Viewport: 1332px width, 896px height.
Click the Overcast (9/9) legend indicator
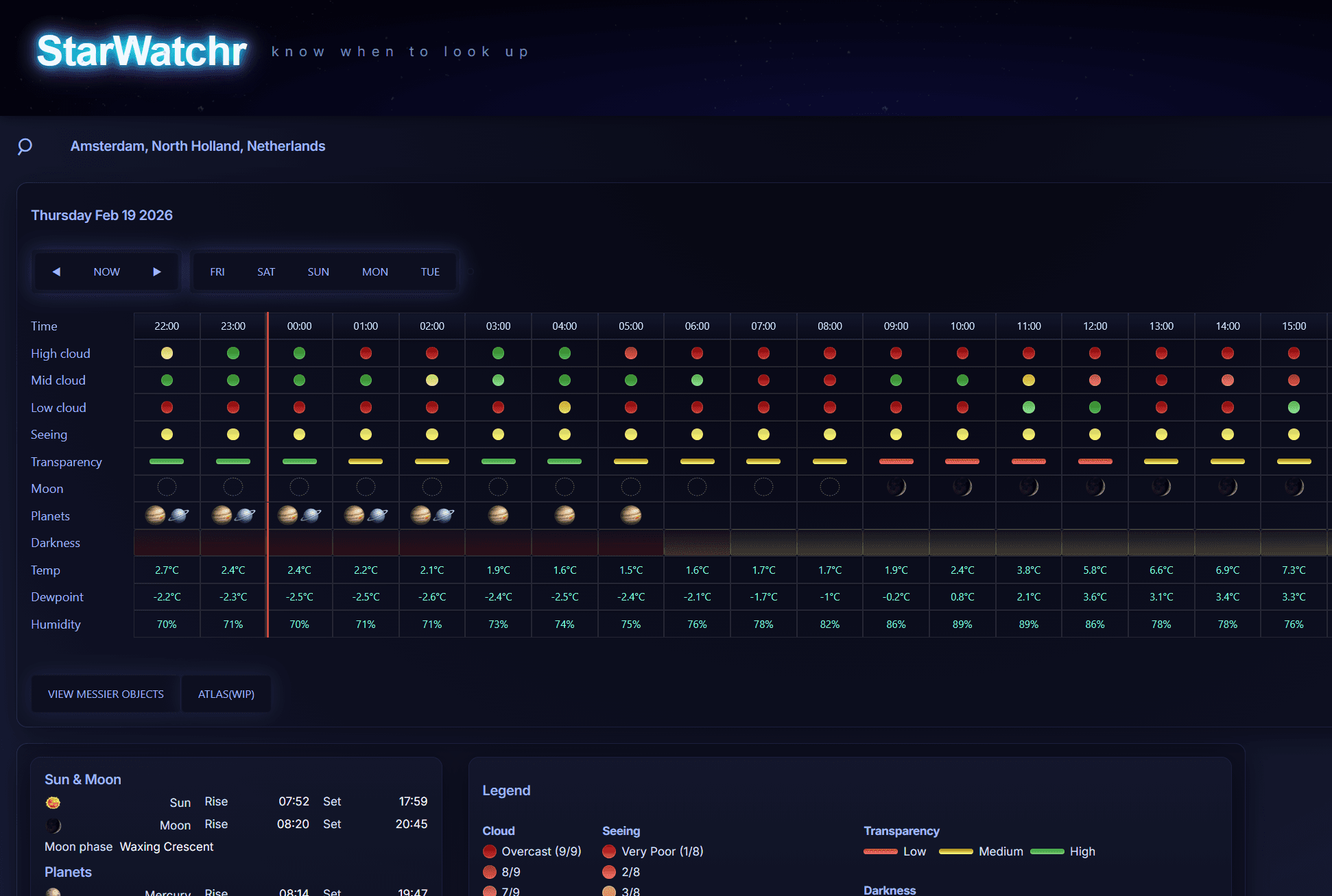(x=490, y=851)
